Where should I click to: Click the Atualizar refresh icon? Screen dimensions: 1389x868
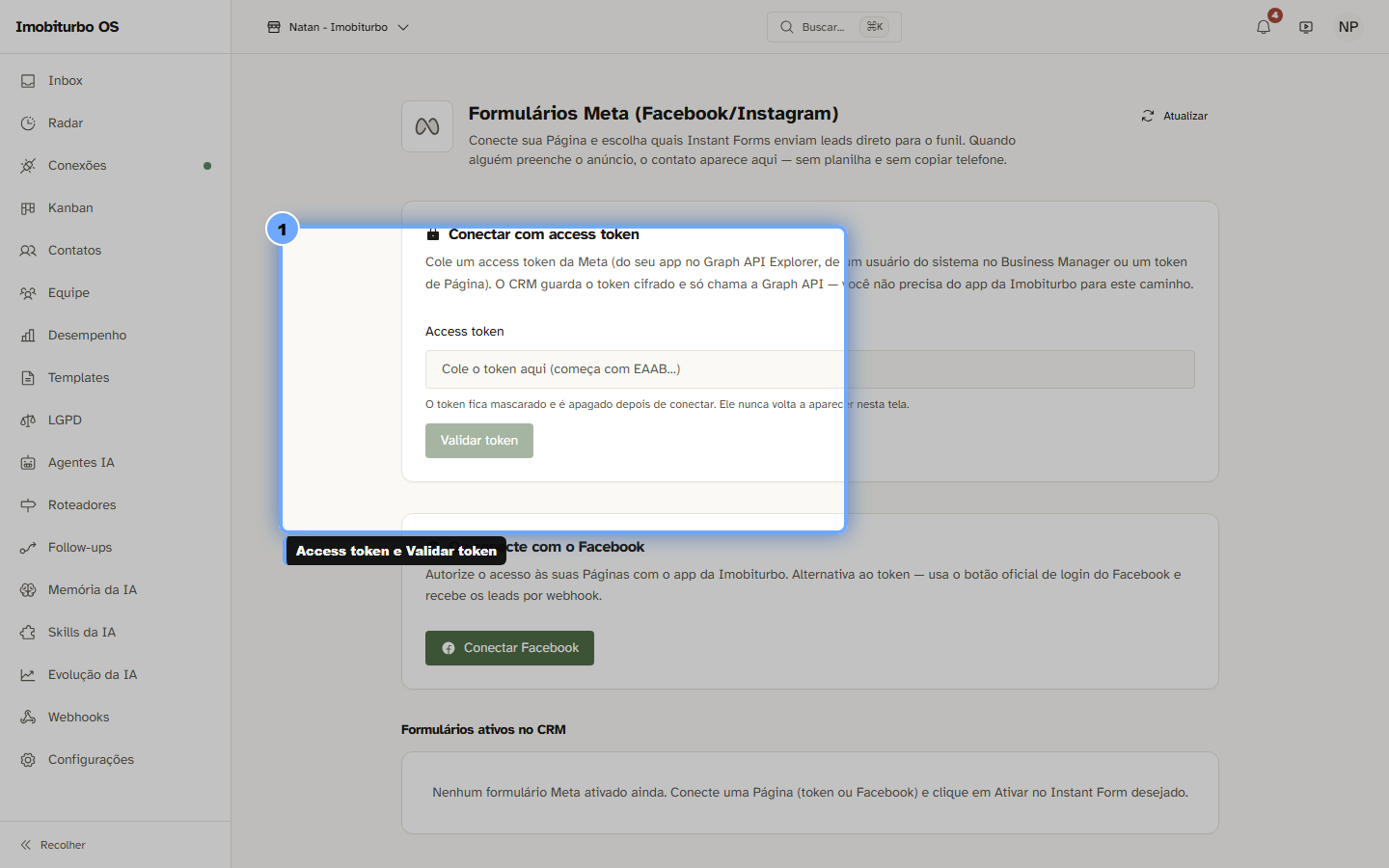pos(1148,116)
